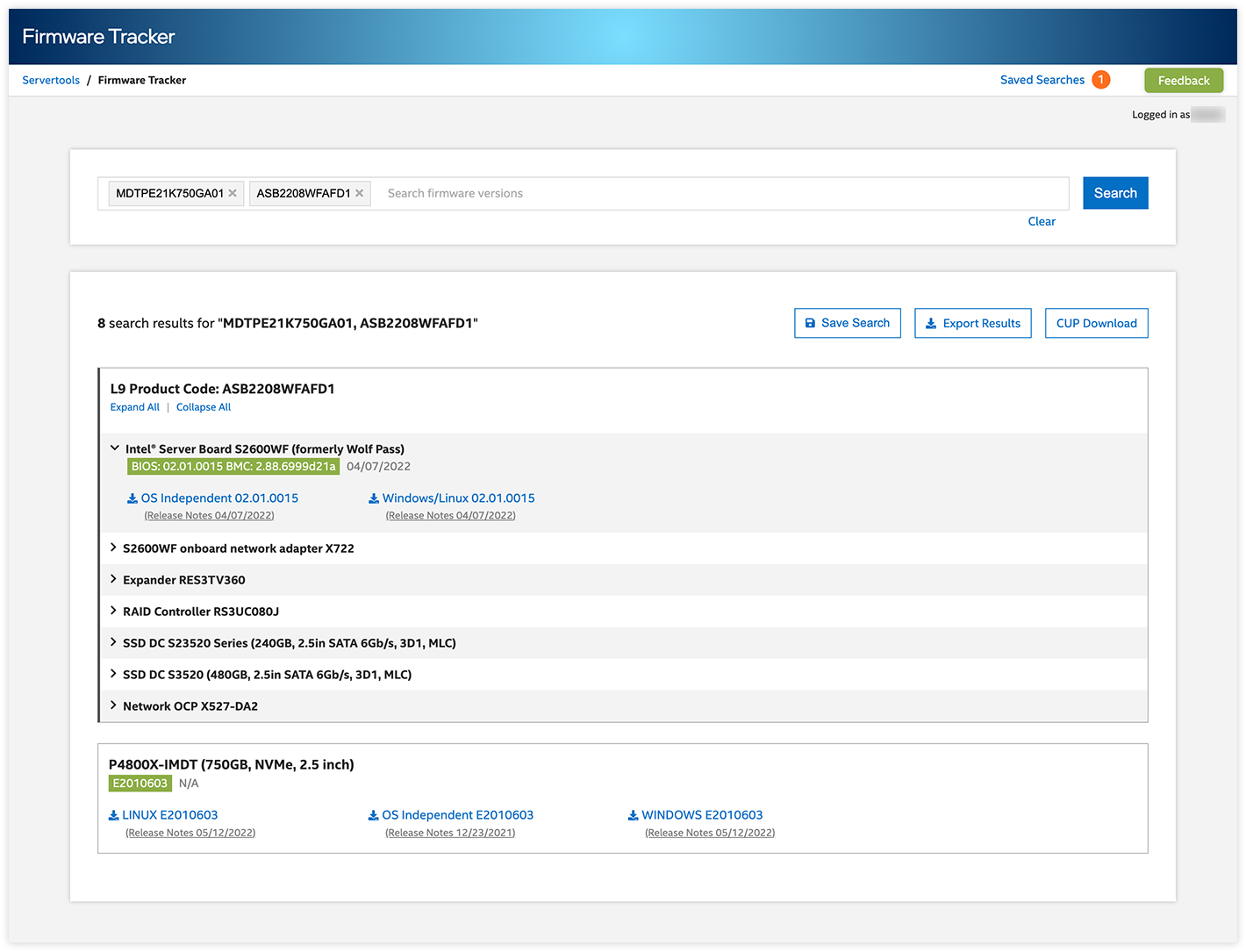
Task: Open the Feedback button
Action: [x=1184, y=80]
